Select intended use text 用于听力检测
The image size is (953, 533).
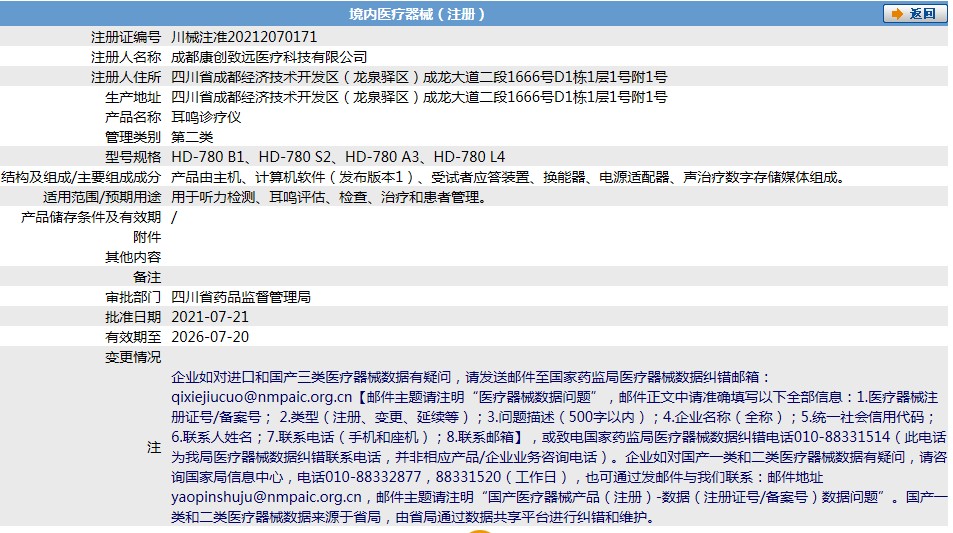pyautogui.click(x=329, y=197)
